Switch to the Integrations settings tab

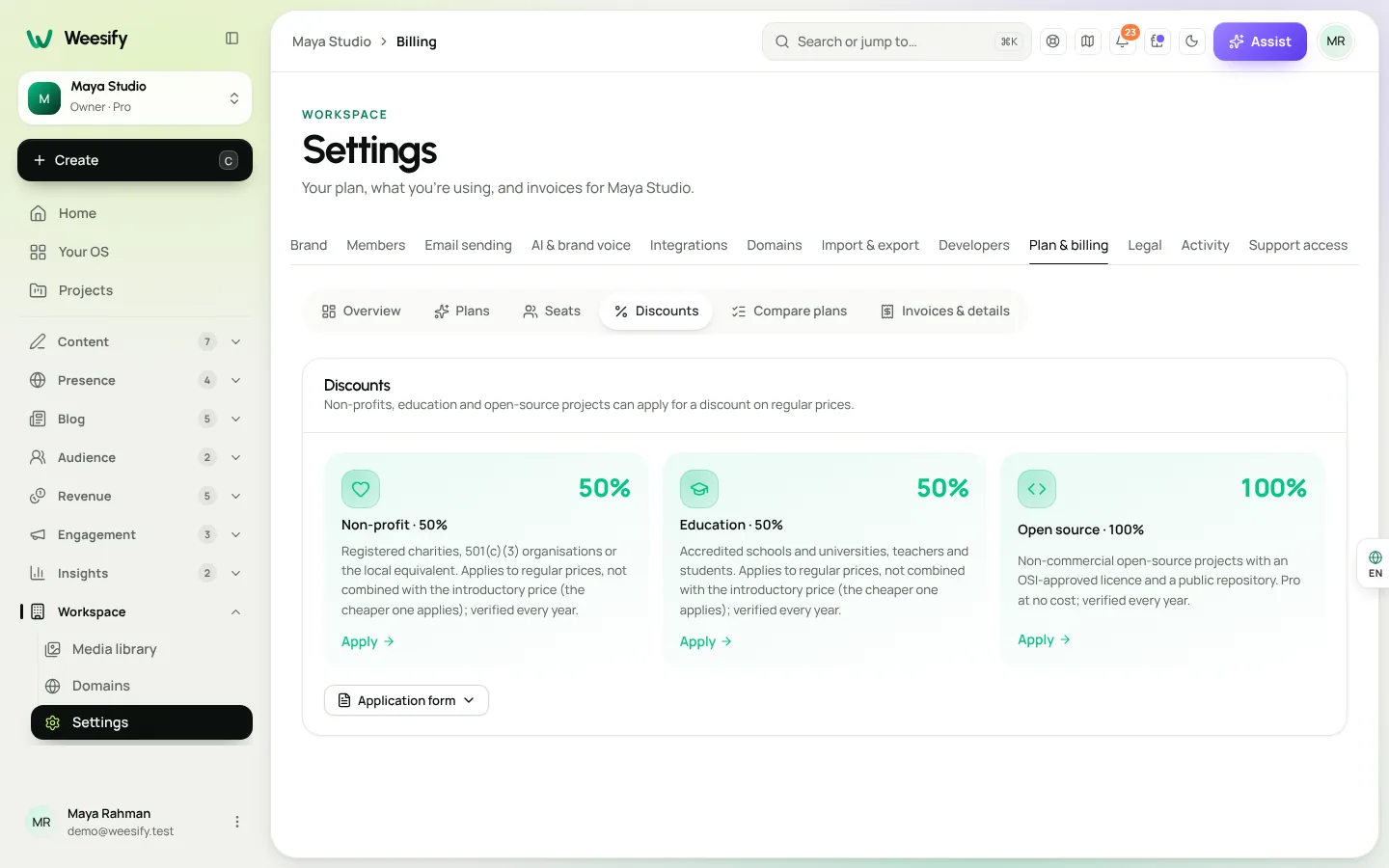[689, 245]
